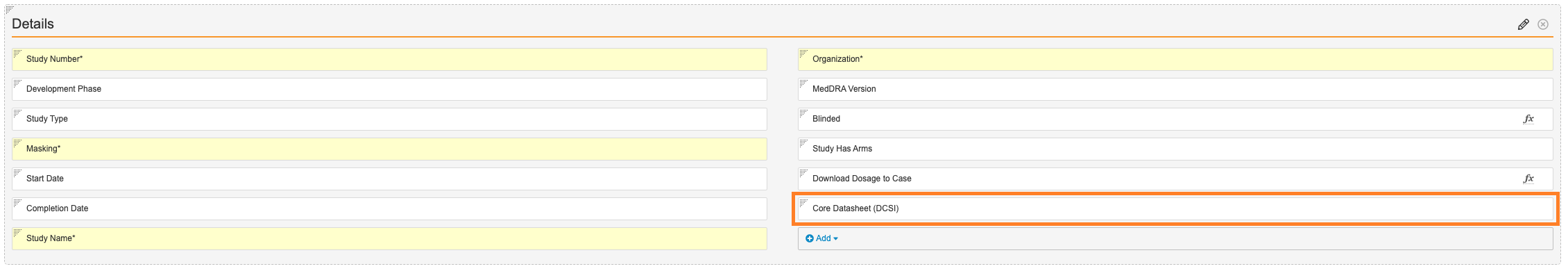Grab drag handle on Download Dosage to Case

pos(804,173)
